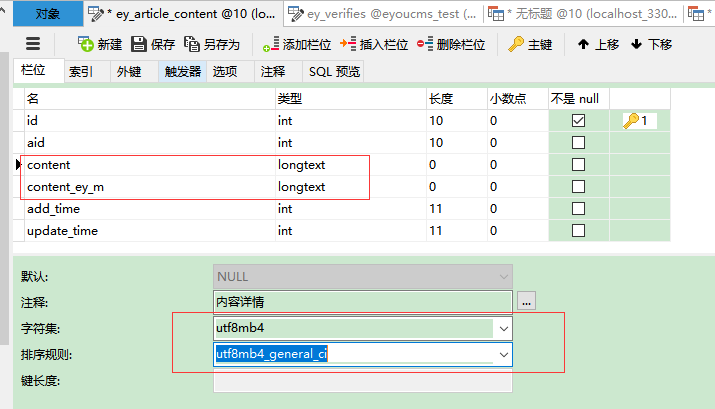
Task: Enable not-null checkbox for update_time row
Action: (578, 231)
